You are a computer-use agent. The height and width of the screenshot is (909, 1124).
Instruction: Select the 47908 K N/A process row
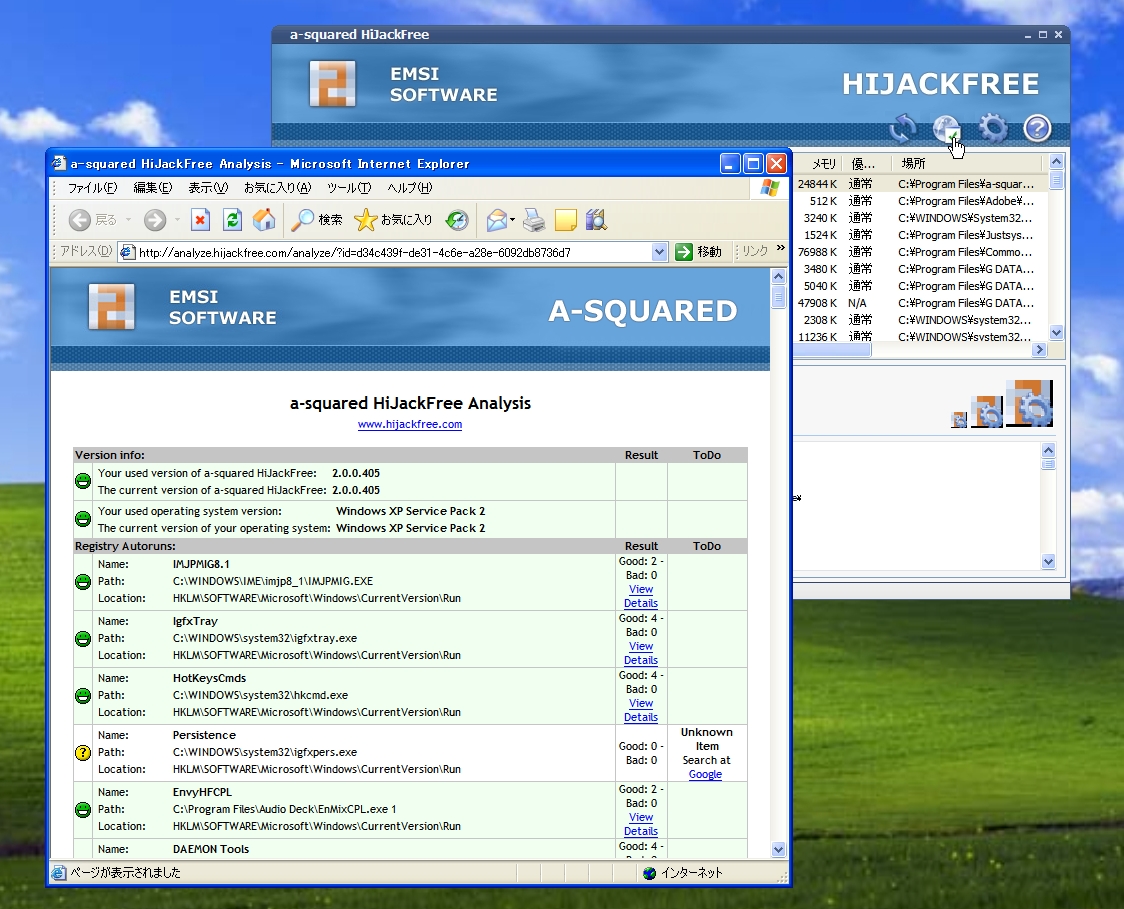coord(918,303)
